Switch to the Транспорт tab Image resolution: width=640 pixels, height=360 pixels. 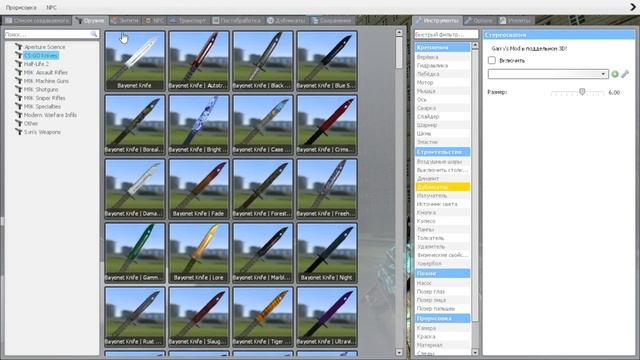189,20
